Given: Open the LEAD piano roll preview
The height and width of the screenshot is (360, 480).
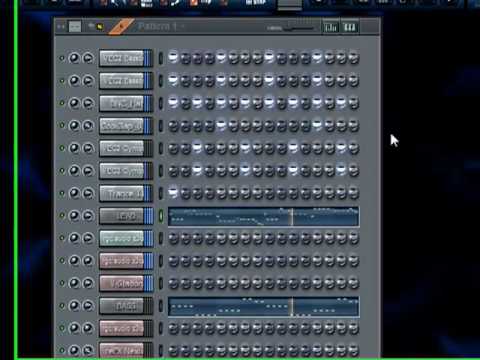Looking at the screenshot, I should 263,216.
